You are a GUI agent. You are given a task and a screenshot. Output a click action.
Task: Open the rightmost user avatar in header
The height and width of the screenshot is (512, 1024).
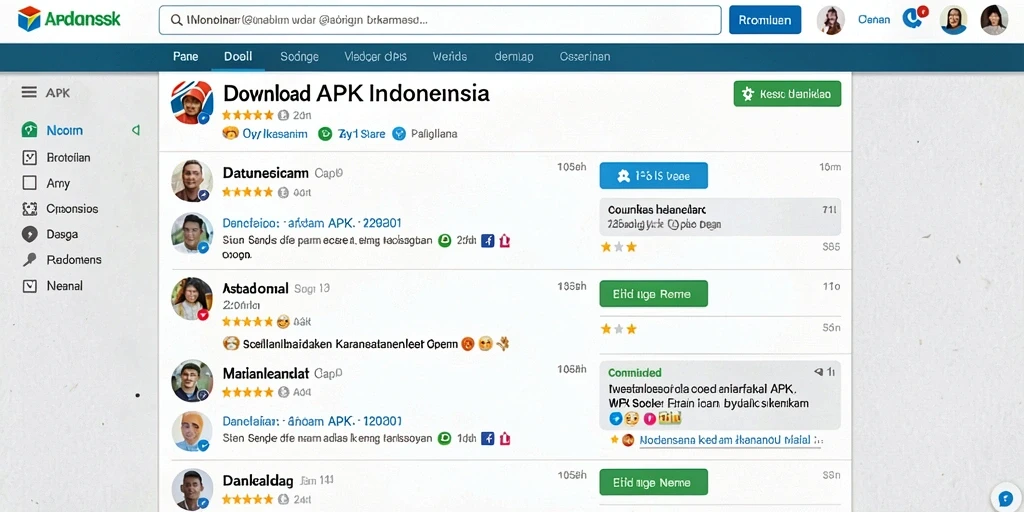[x=994, y=20]
